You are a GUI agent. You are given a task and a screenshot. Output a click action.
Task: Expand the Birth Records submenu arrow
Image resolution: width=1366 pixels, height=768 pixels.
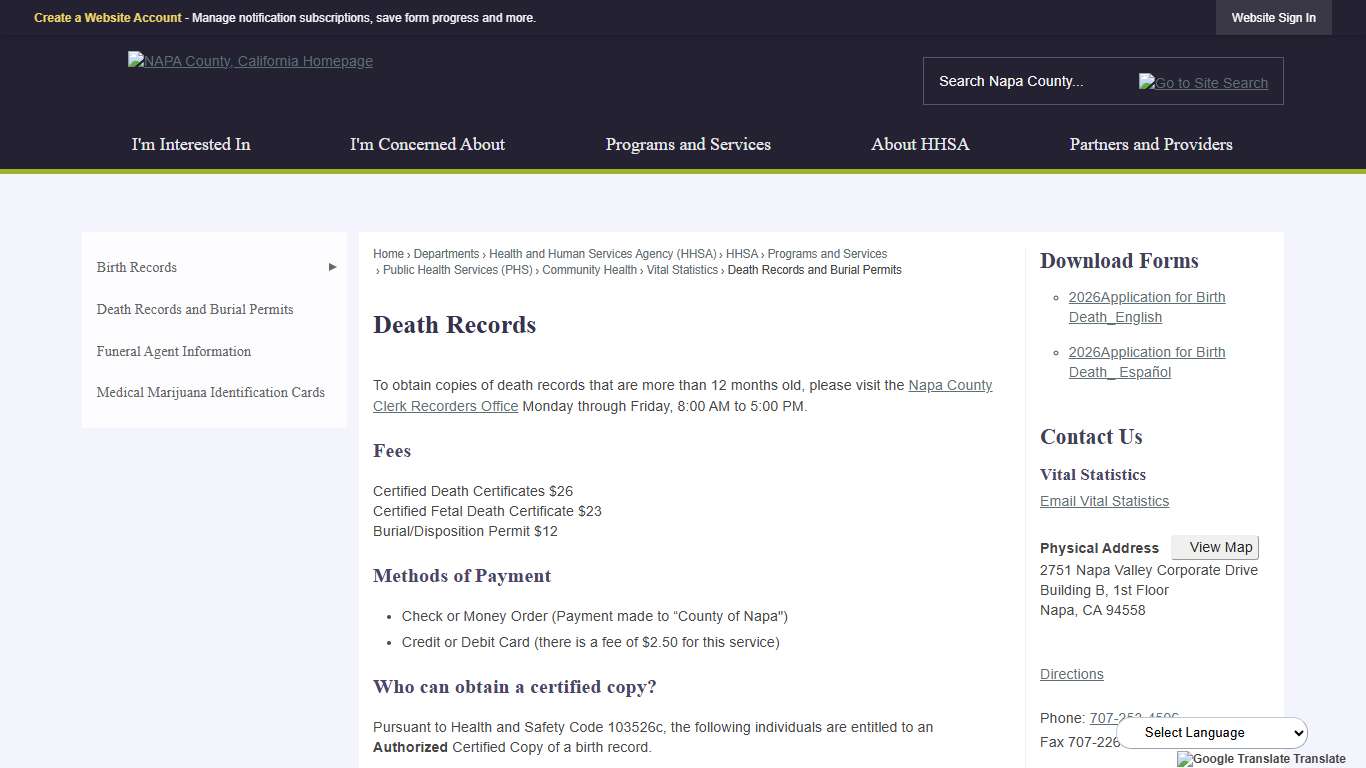point(332,267)
